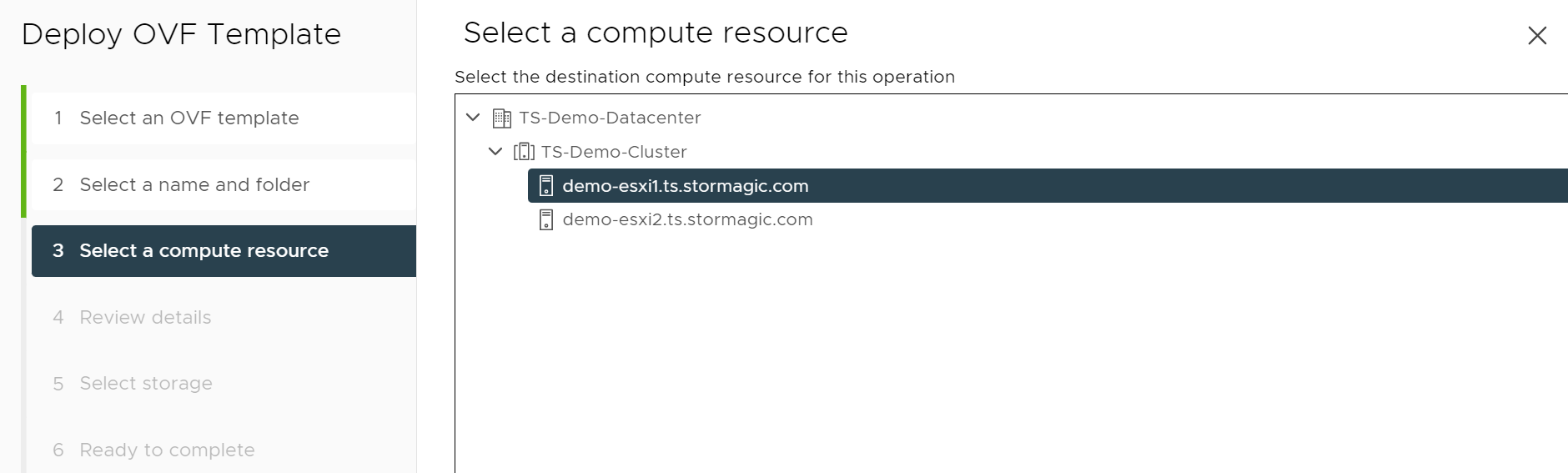Click the Deploy OVF Template heading

pos(181,34)
